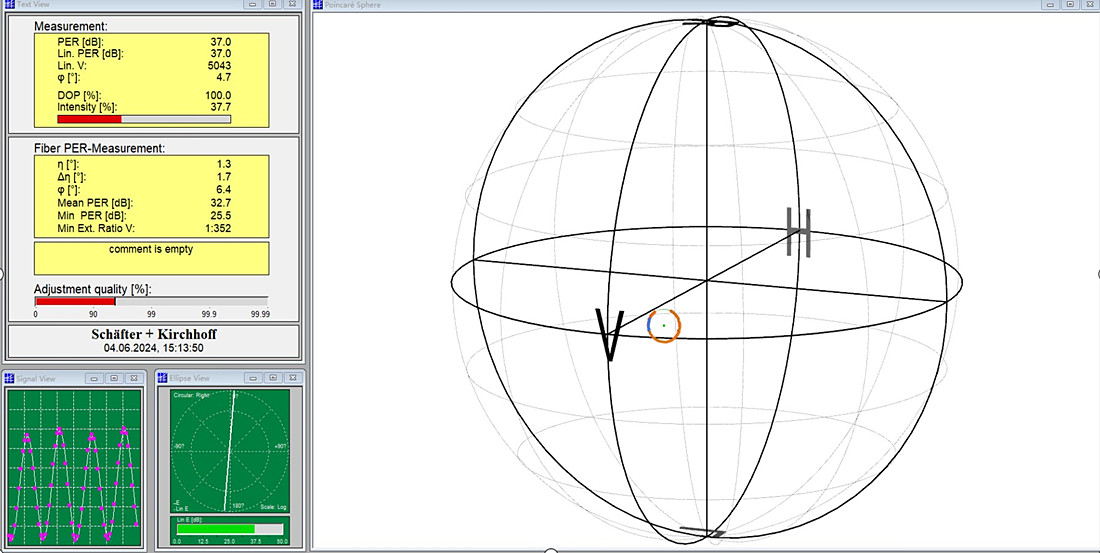Maximize the Ellipse View window
This screenshot has width=1100, height=553.
[274, 378]
